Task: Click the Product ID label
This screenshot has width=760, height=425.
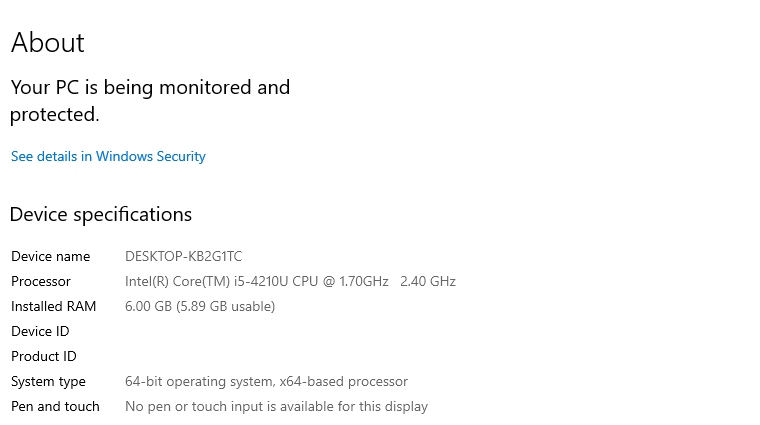Action: [43, 356]
